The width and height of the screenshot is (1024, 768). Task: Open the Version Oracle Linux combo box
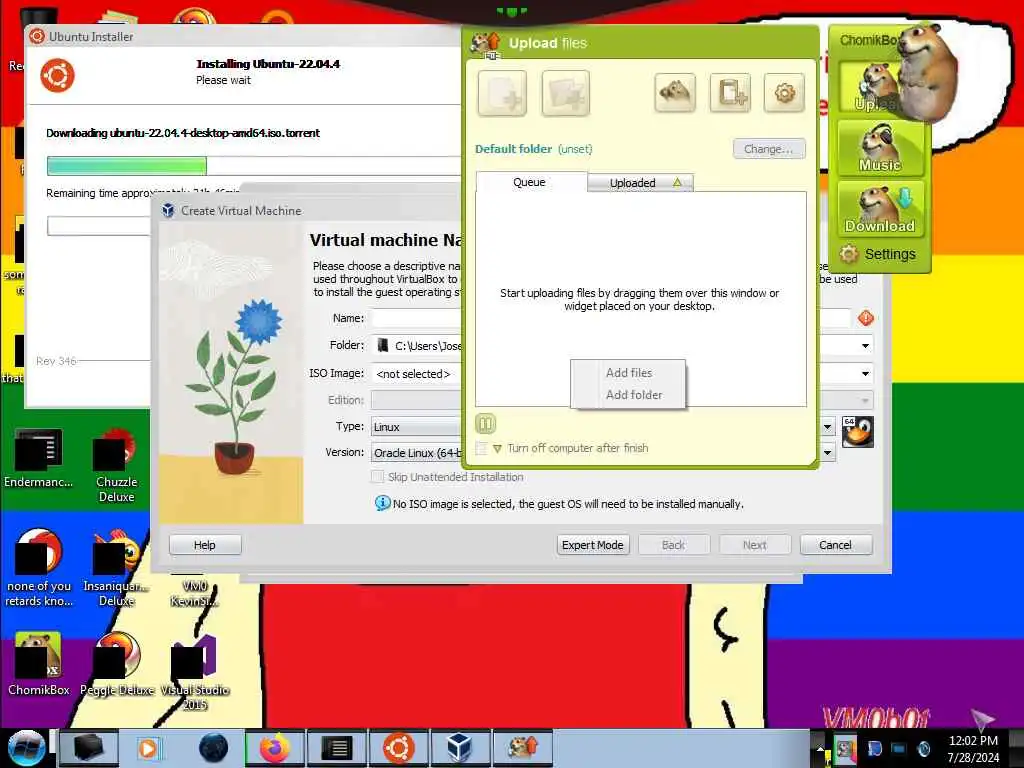coord(603,453)
